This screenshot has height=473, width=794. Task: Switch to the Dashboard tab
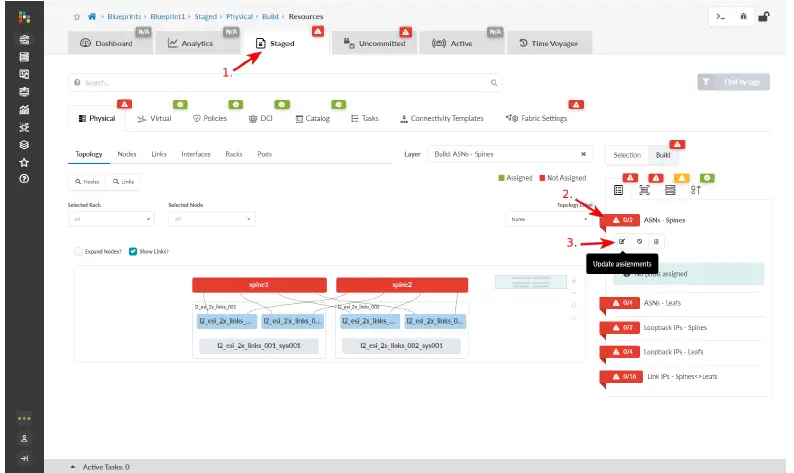coord(110,43)
